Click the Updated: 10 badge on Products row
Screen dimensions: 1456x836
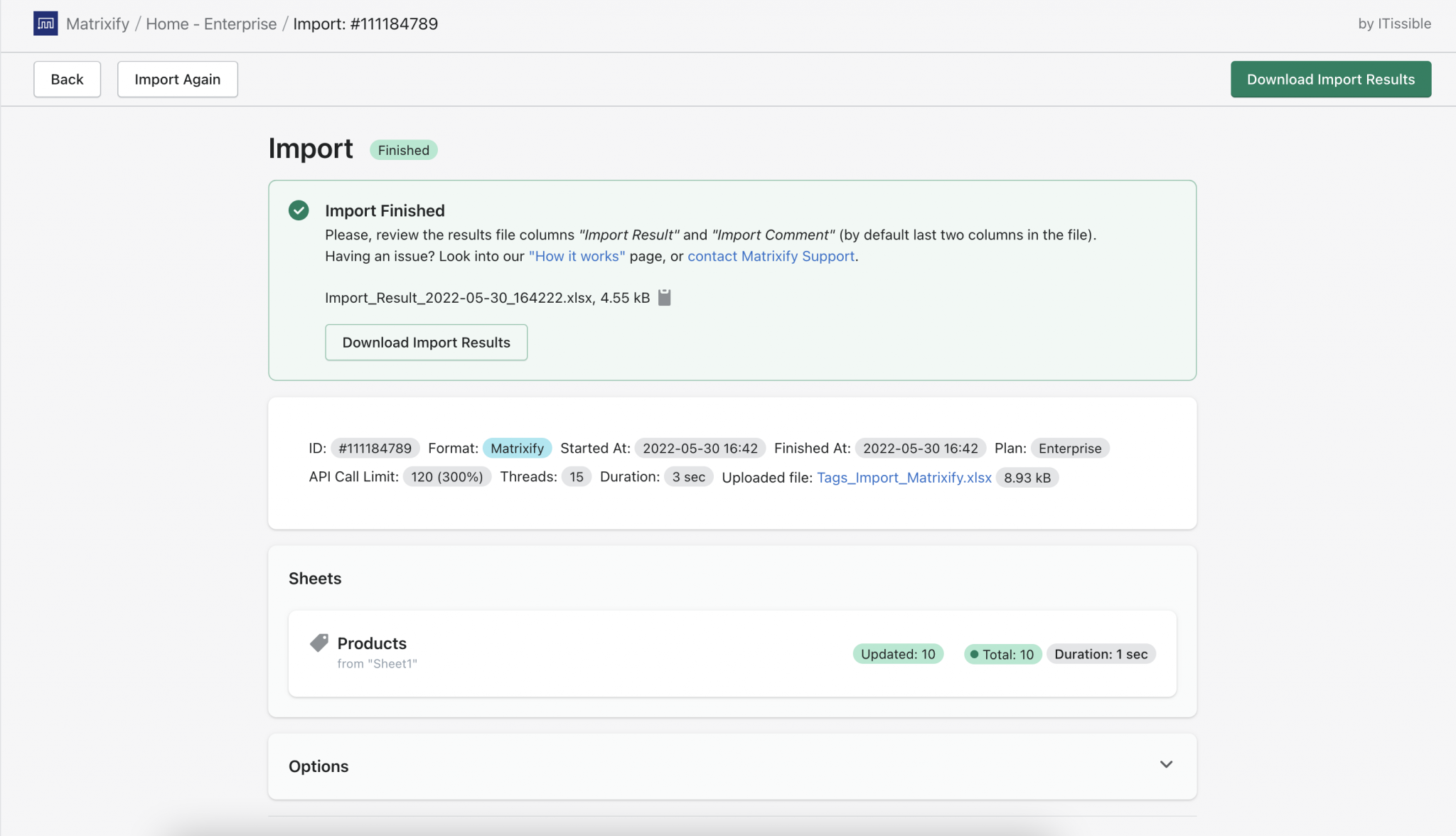click(897, 653)
